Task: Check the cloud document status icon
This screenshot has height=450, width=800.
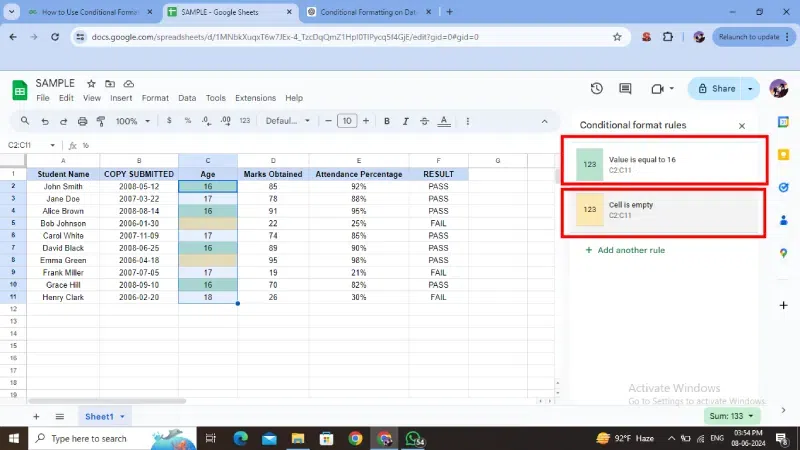Action: tap(129, 84)
